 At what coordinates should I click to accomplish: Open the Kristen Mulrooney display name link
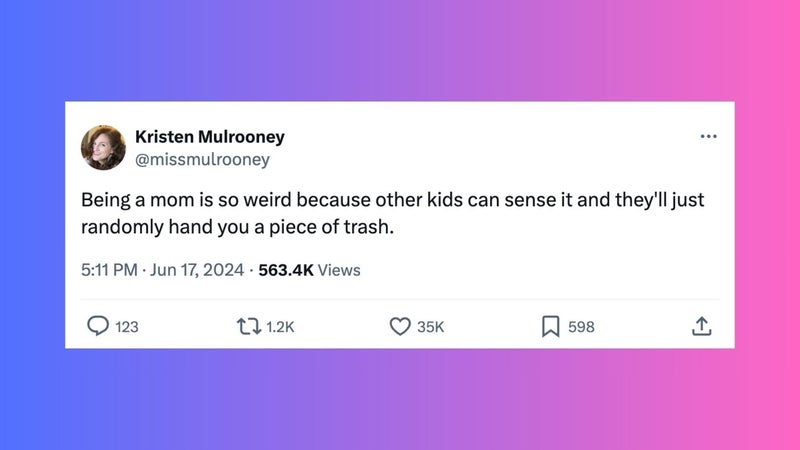tap(209, 137)
